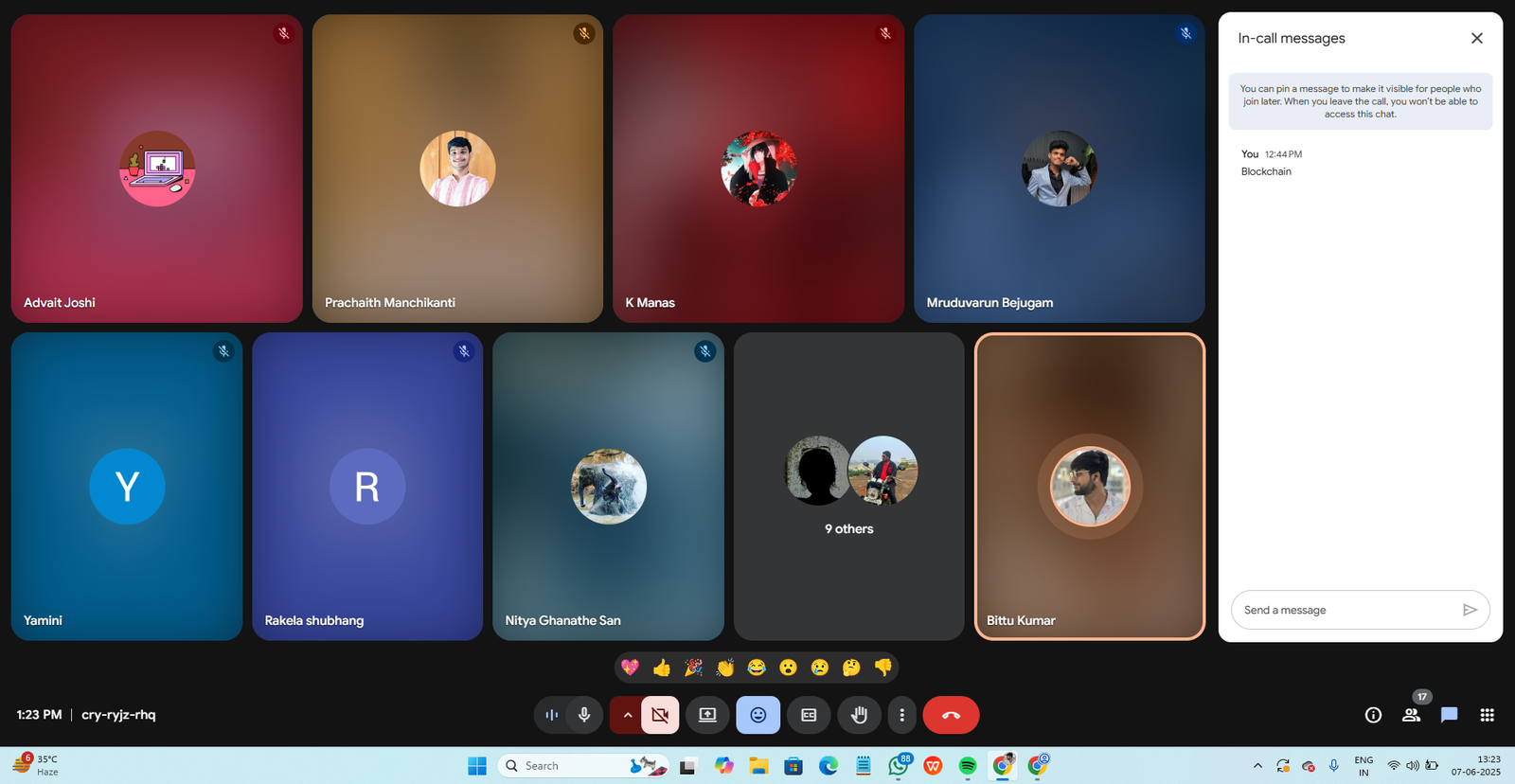
Task: Open the Activities grid icon
Action: 1487,715
